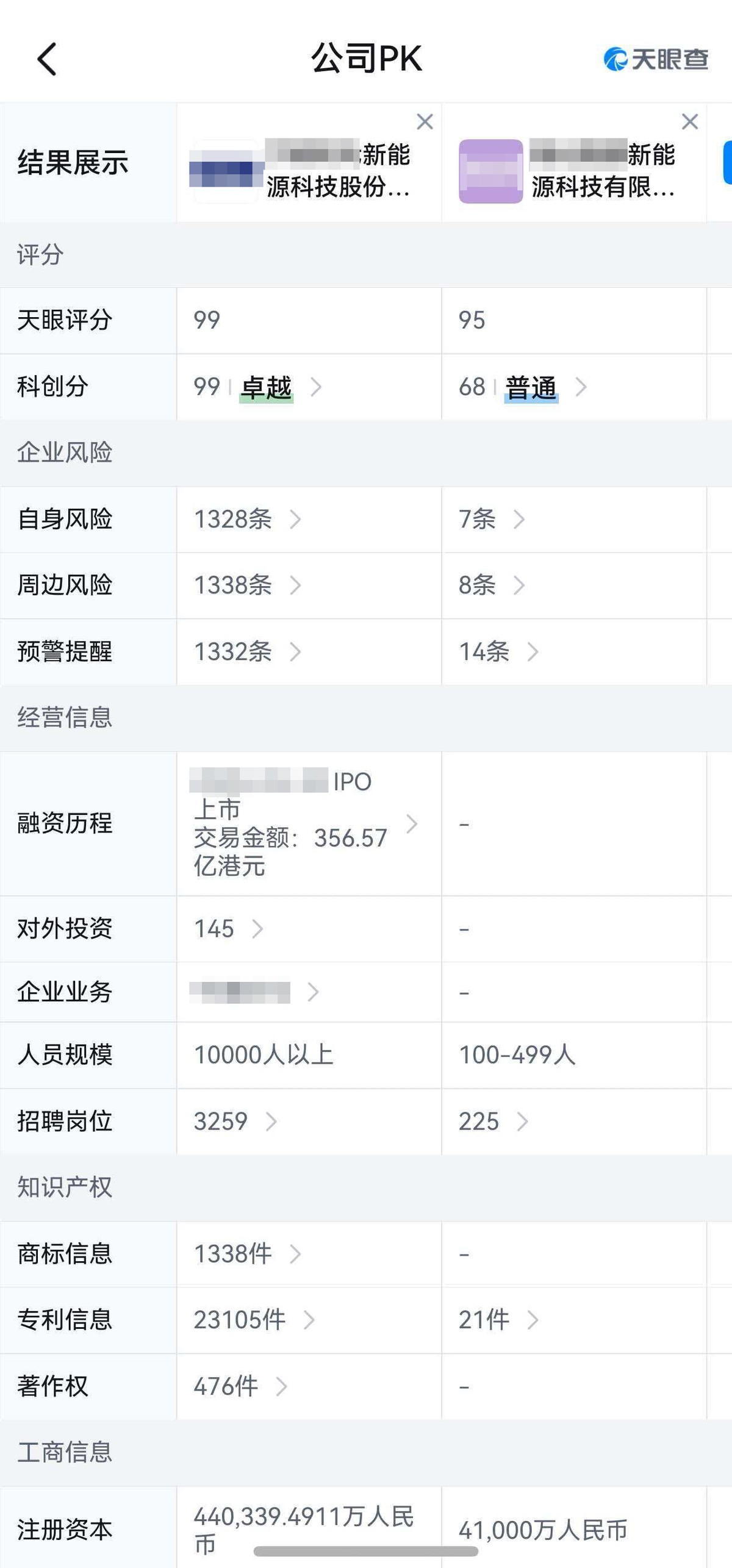
Task: Remove the second company from comparison
Action: click(690, 121)
